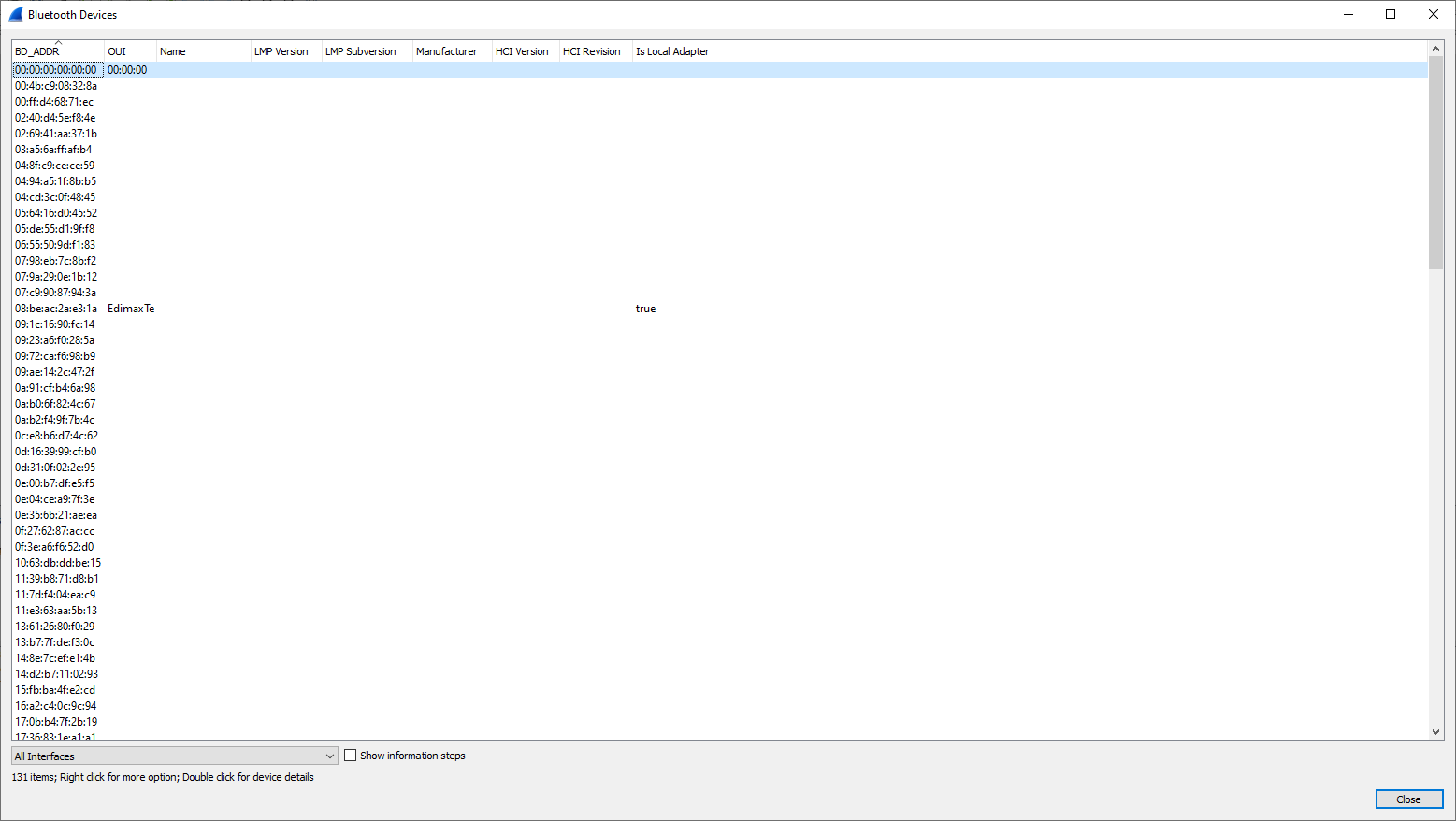
Task: Select device 16:a2:c4:0c:9c:94
Action: [55, 706]
